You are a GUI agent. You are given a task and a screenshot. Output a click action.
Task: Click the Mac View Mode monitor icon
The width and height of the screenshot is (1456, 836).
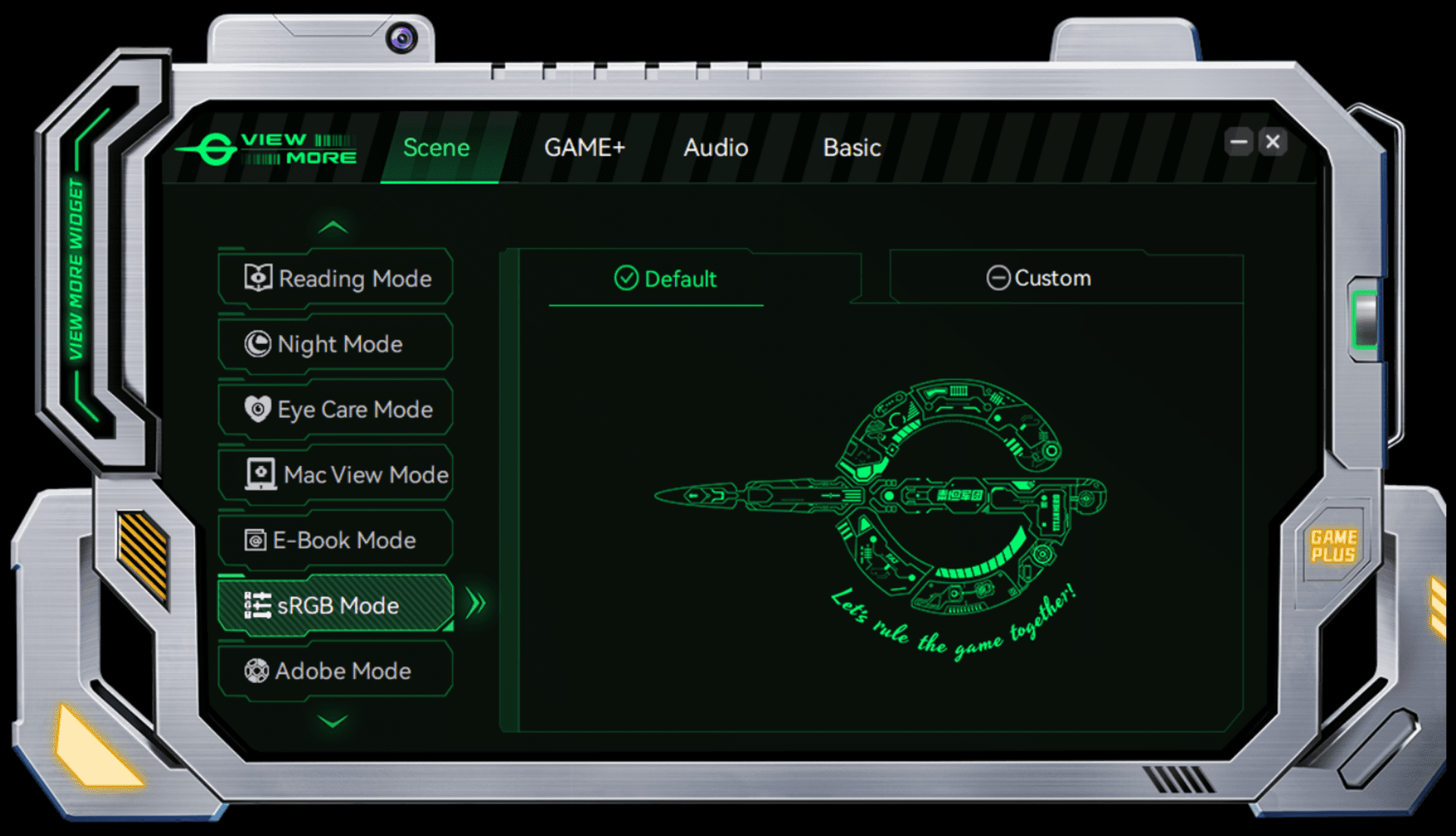coord(261,474)
